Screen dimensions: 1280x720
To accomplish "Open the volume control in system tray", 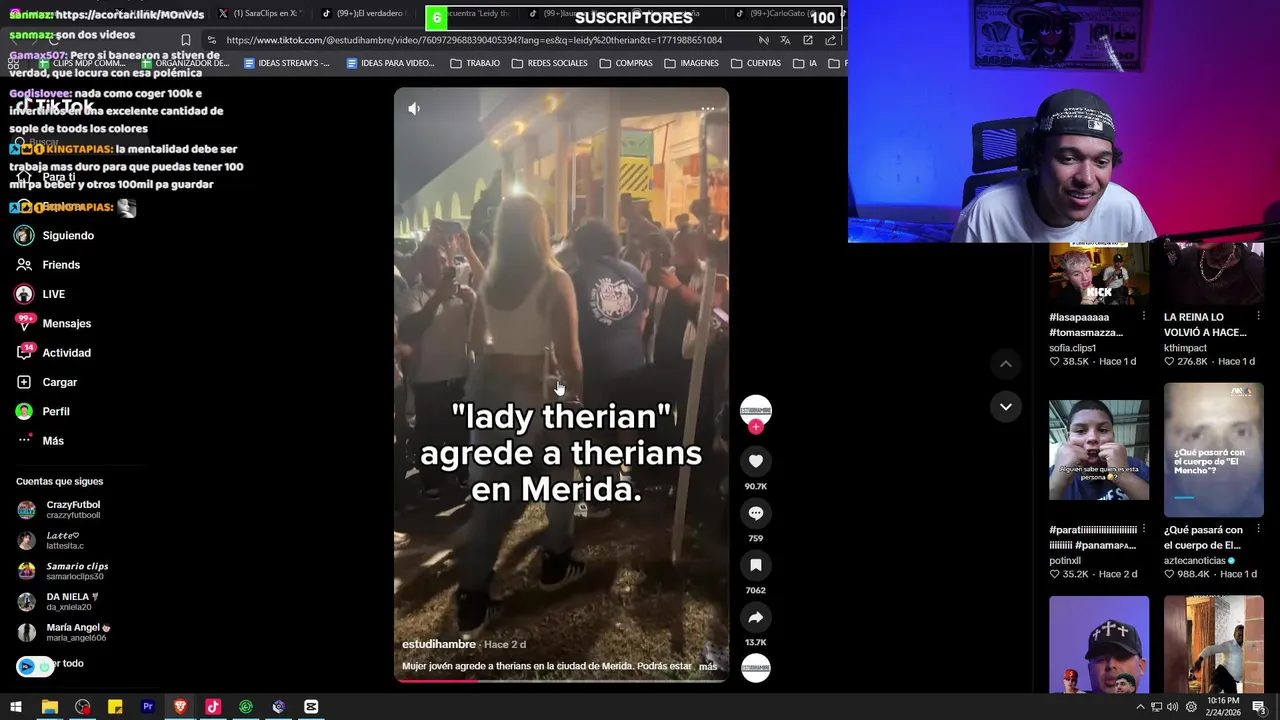I will (1172, 707).
